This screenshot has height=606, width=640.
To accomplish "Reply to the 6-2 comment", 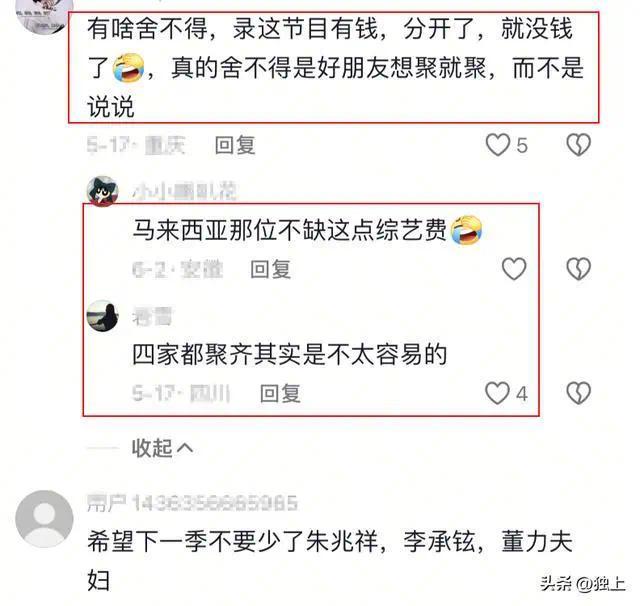I will tap(271, 269).
